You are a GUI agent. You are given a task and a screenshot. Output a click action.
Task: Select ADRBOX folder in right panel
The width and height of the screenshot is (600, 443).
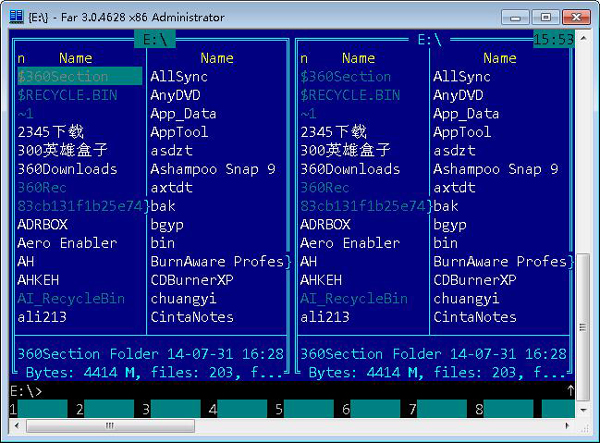[x=325, y=225]
